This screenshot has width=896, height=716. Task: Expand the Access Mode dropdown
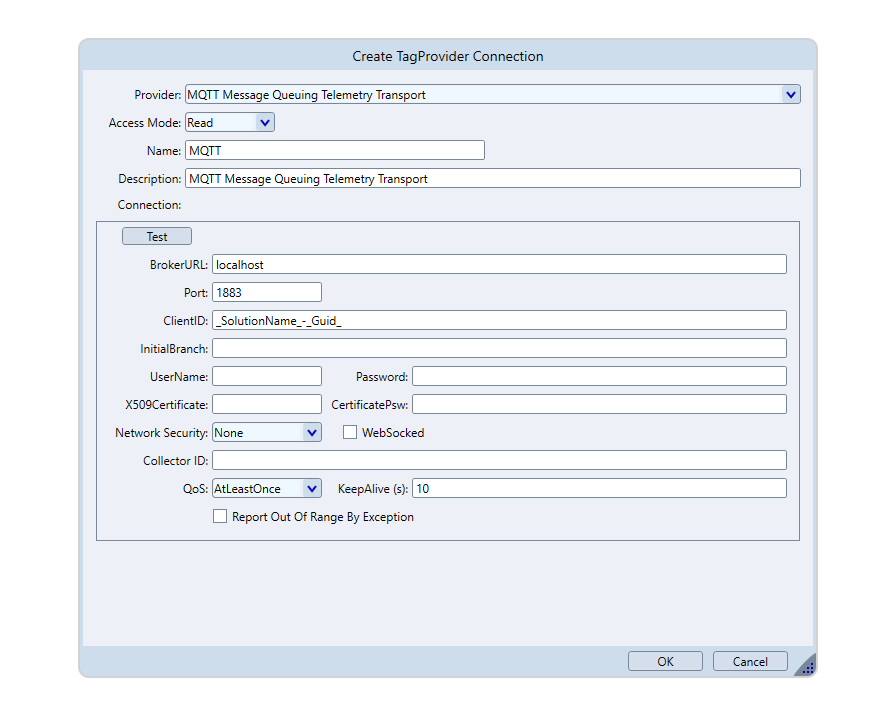coord(264,123)
